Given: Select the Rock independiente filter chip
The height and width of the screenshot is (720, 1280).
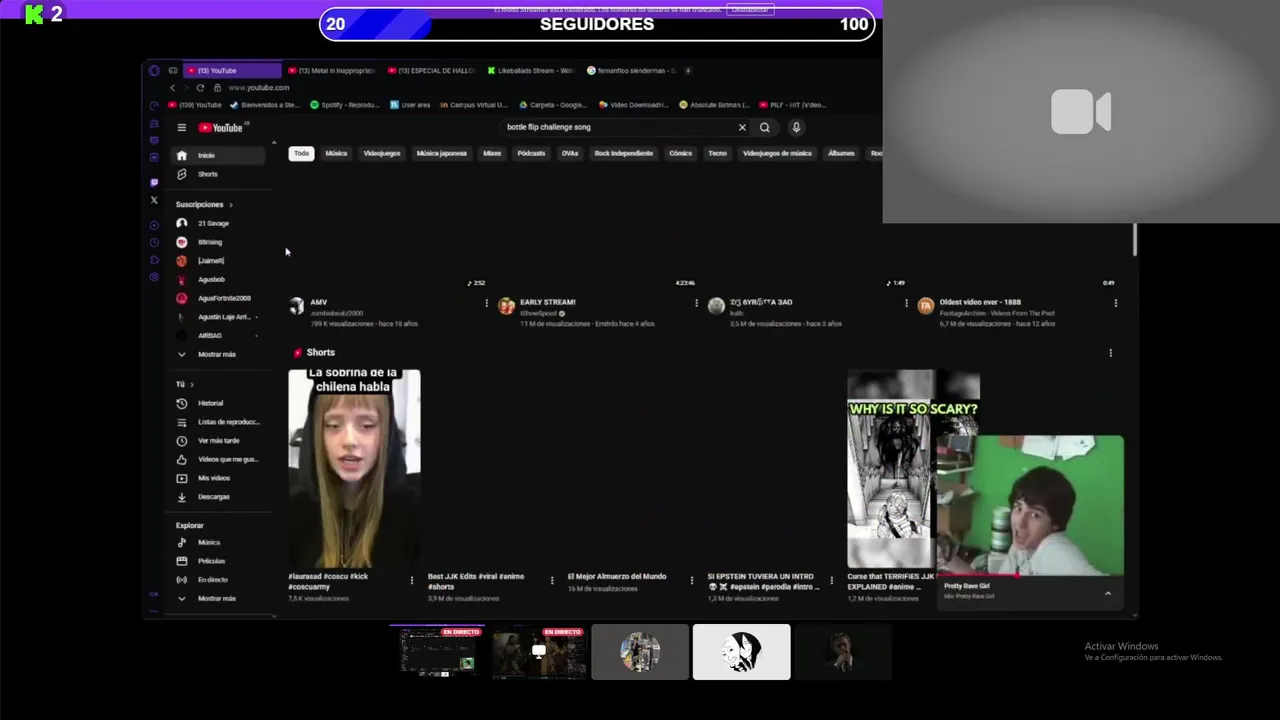Looking at the screenshot, I should 624,153.
